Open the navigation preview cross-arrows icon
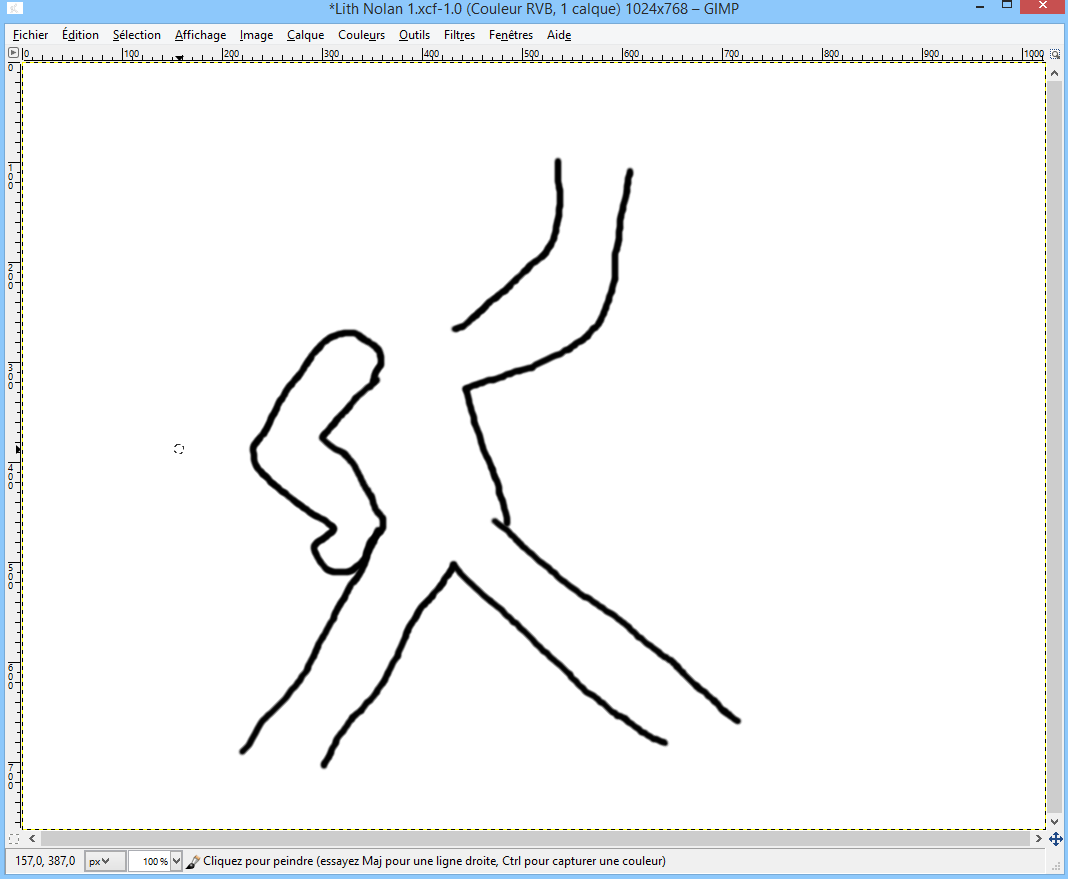Screen dimensions: 1068x879 click(1055, 838)
